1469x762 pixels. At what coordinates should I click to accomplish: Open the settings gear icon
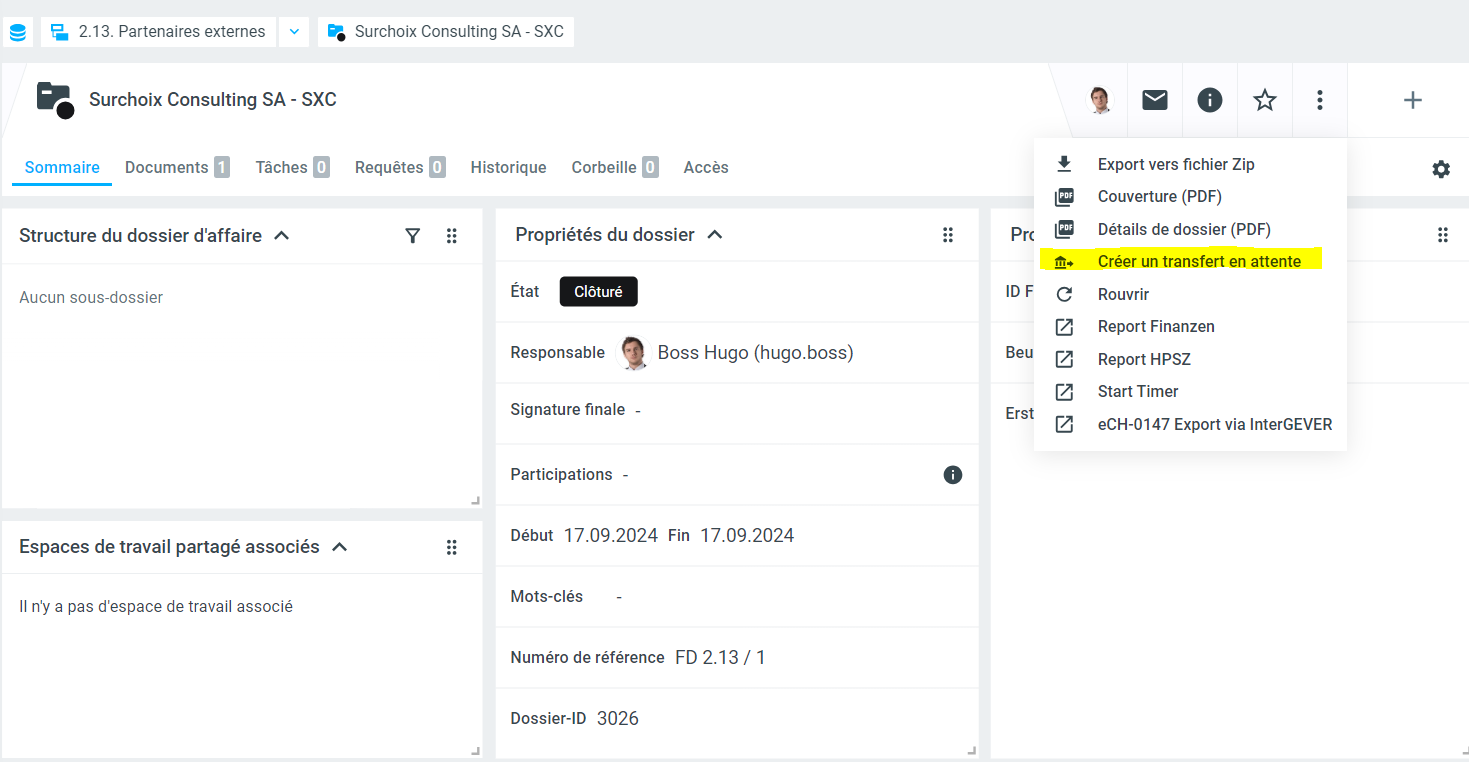click(x=1440, y=169)
